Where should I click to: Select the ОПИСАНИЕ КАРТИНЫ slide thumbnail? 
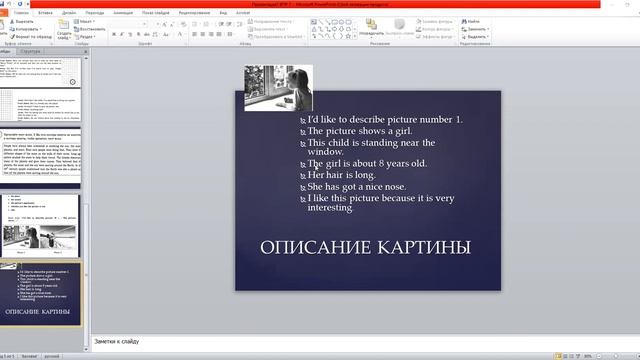40,294
